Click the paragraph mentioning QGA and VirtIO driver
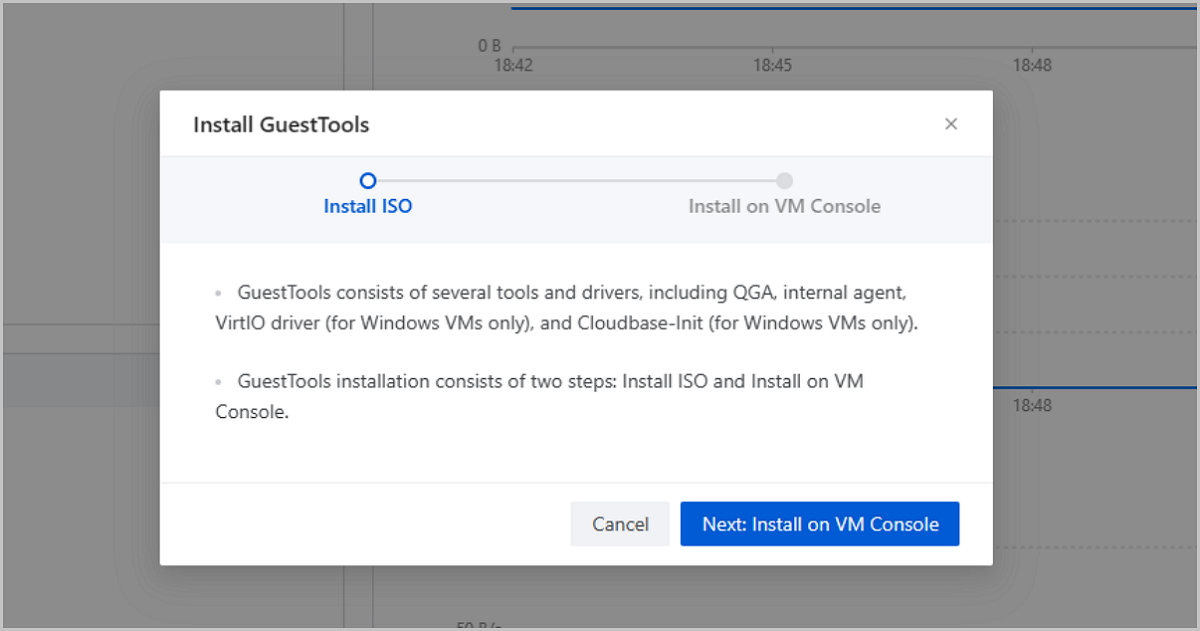Screen dimensions: 1200x631 coord(566,309)
